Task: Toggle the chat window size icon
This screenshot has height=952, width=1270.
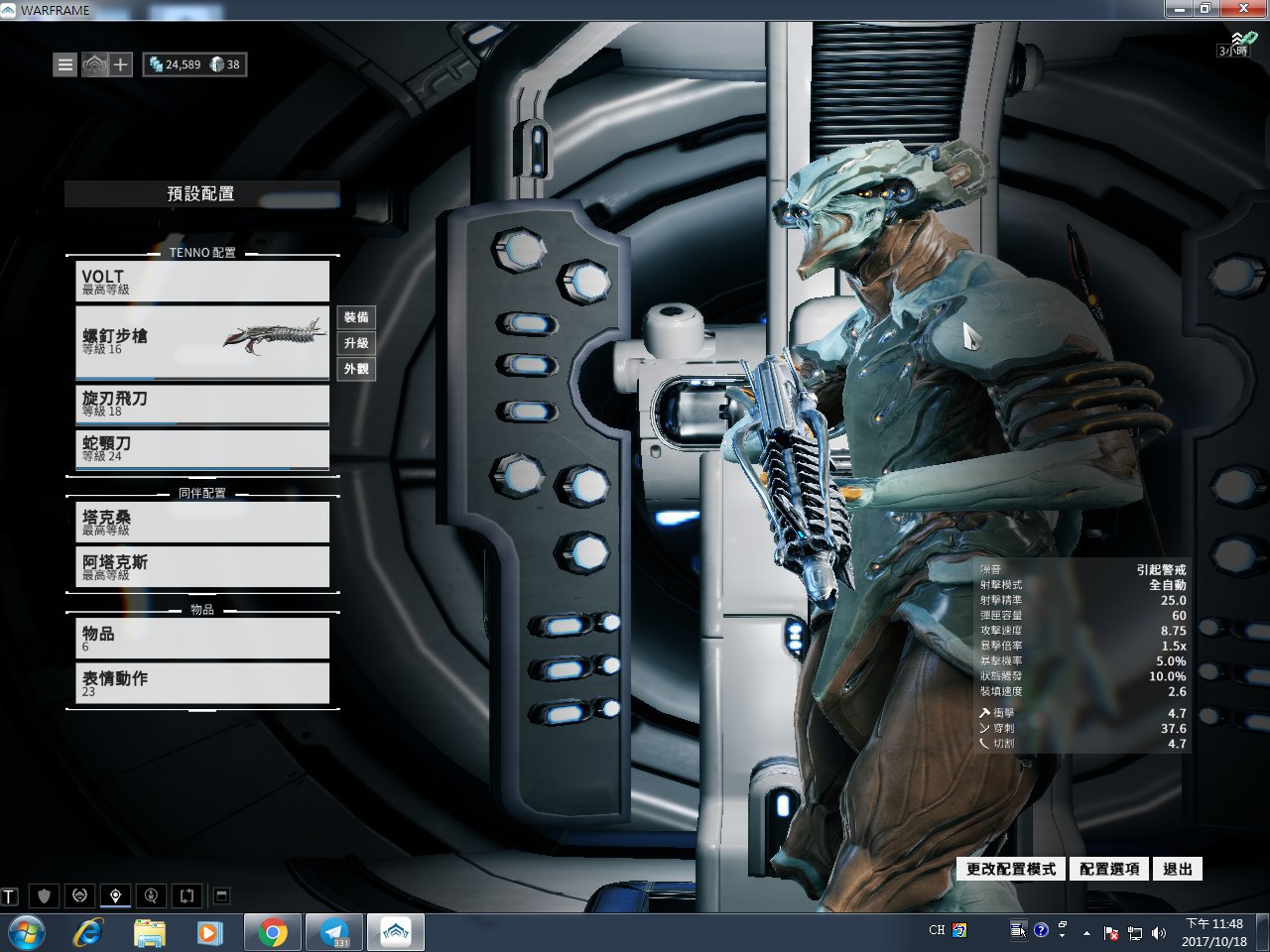Action: [222, 895]
